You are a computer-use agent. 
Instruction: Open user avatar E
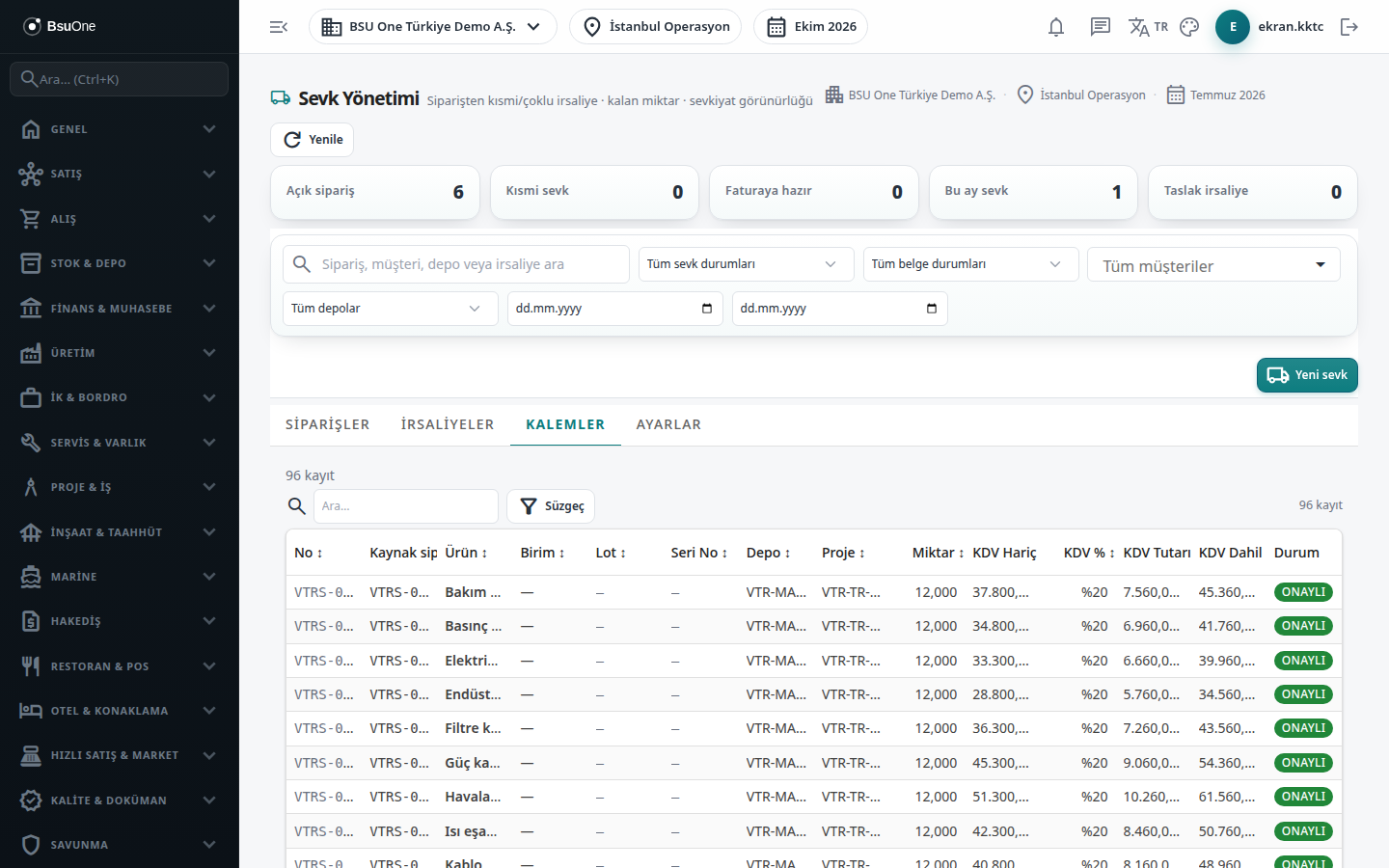point(1233,27)
